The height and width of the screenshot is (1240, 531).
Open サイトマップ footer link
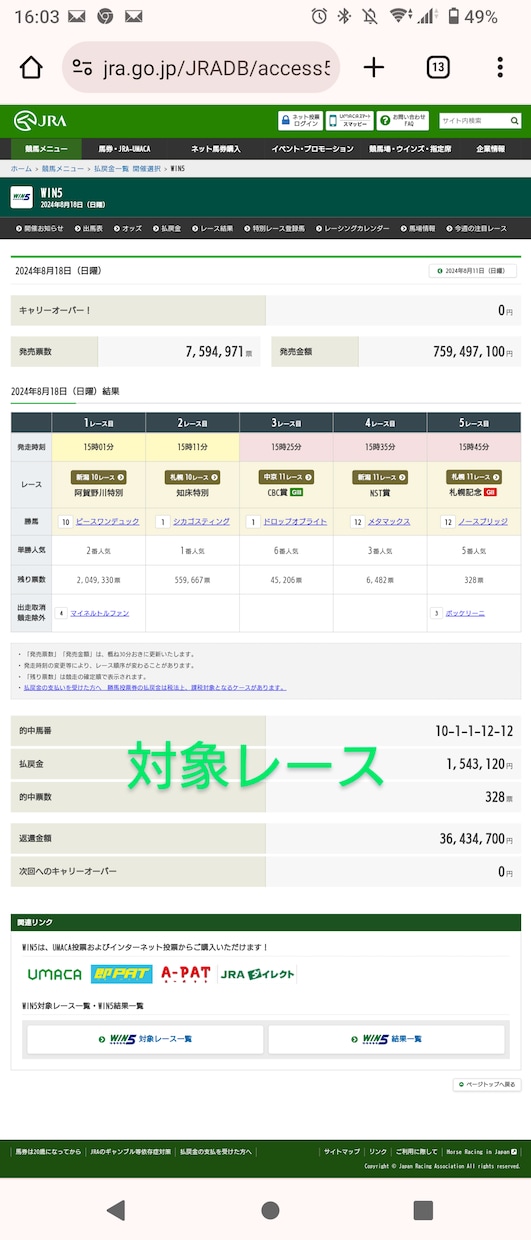click(x=341, y=1152)
